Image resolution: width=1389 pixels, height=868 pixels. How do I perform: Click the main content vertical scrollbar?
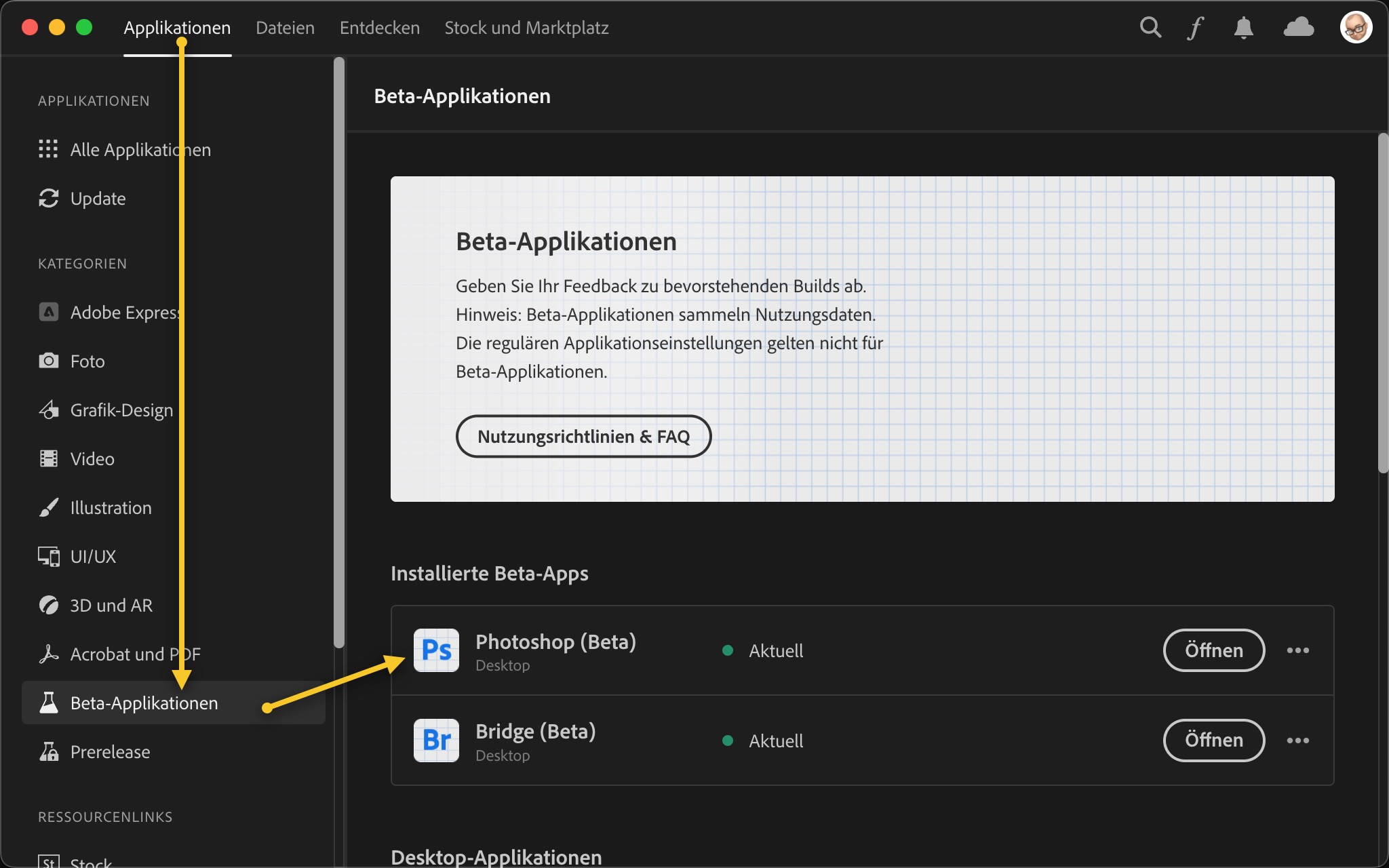(1383, 303)
